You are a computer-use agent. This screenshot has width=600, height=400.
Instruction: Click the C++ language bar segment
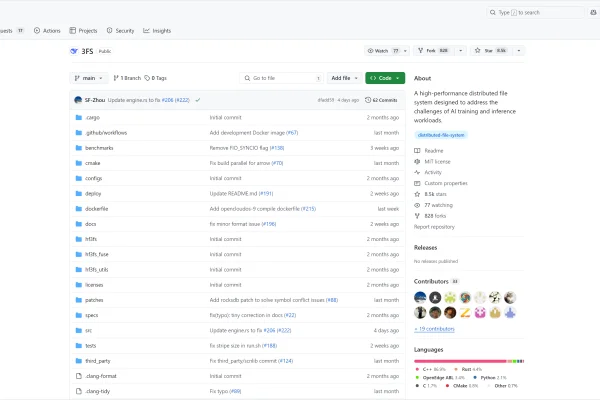pyautogui.click(x=460, y=361)
